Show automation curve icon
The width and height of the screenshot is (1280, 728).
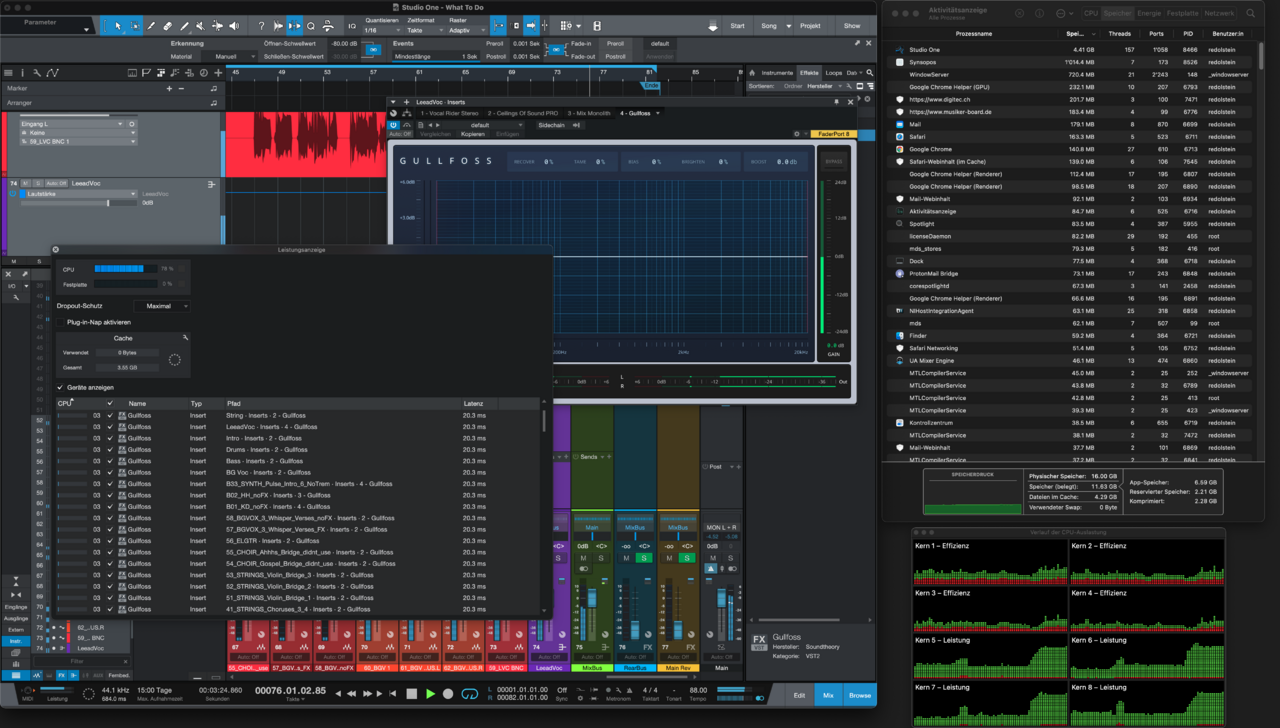tap(52, 73)
